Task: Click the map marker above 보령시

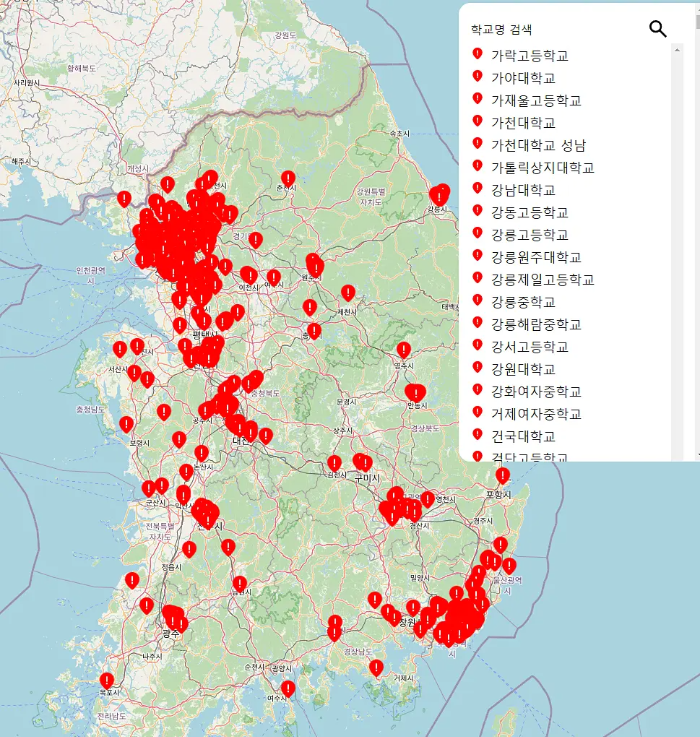Action: [126, 425]
